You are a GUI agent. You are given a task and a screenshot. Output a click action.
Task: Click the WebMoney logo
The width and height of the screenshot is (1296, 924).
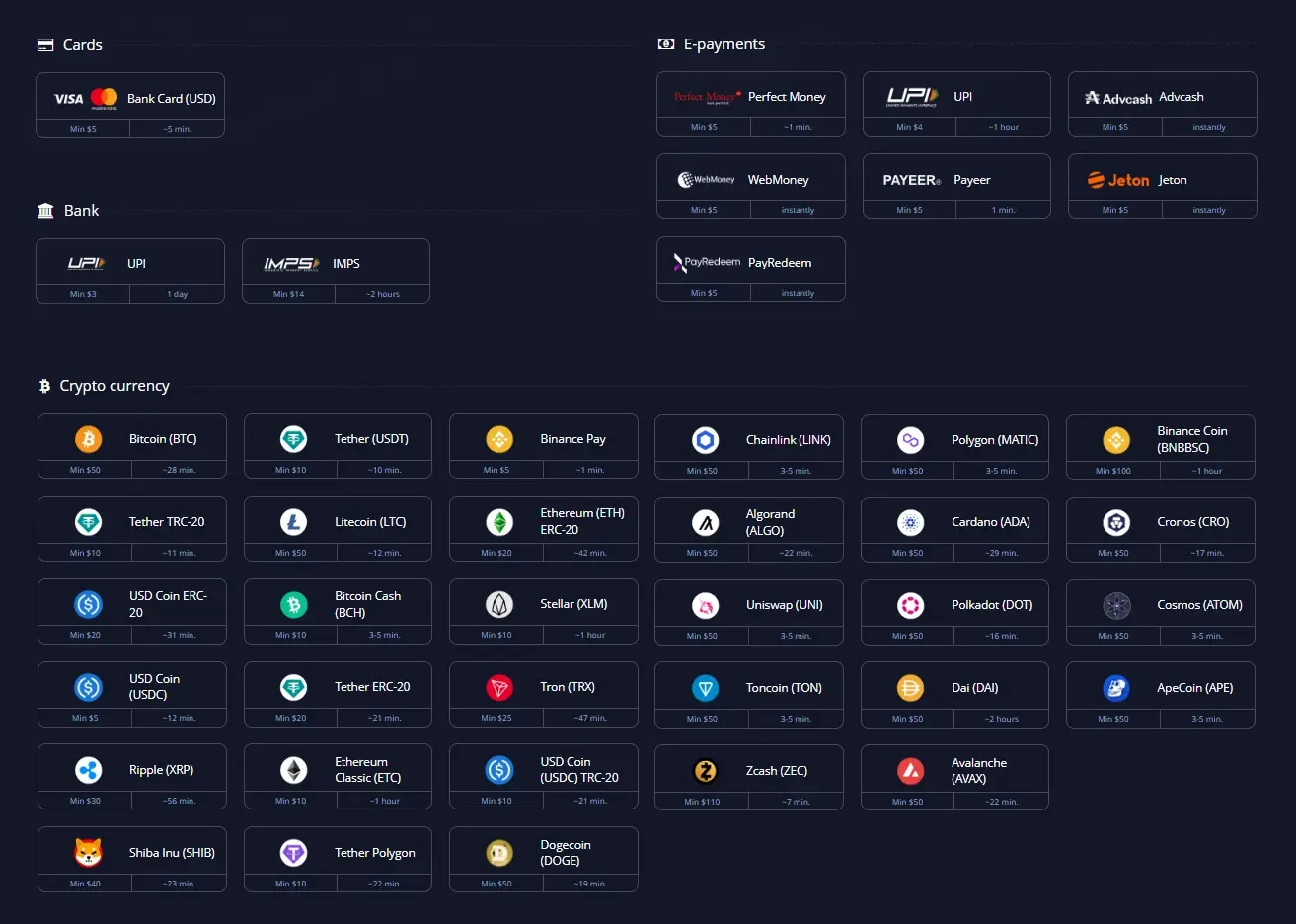(x=707, y=180)
